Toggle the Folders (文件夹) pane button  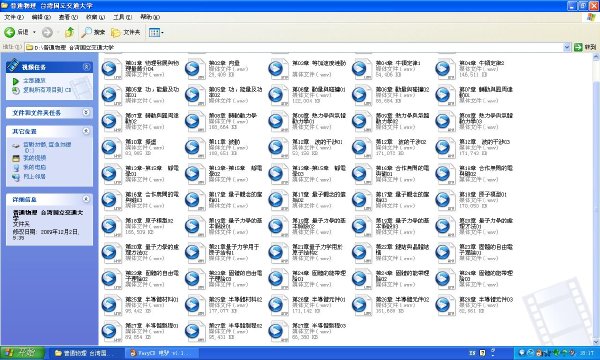(126, 33)
